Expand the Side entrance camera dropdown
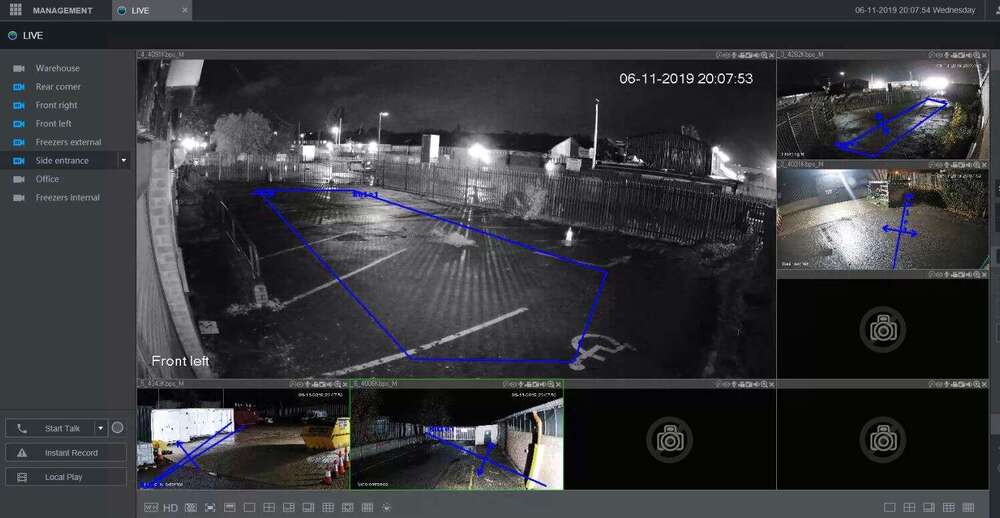The width and height of the screenshot is (1000, 518). point(124,160)
